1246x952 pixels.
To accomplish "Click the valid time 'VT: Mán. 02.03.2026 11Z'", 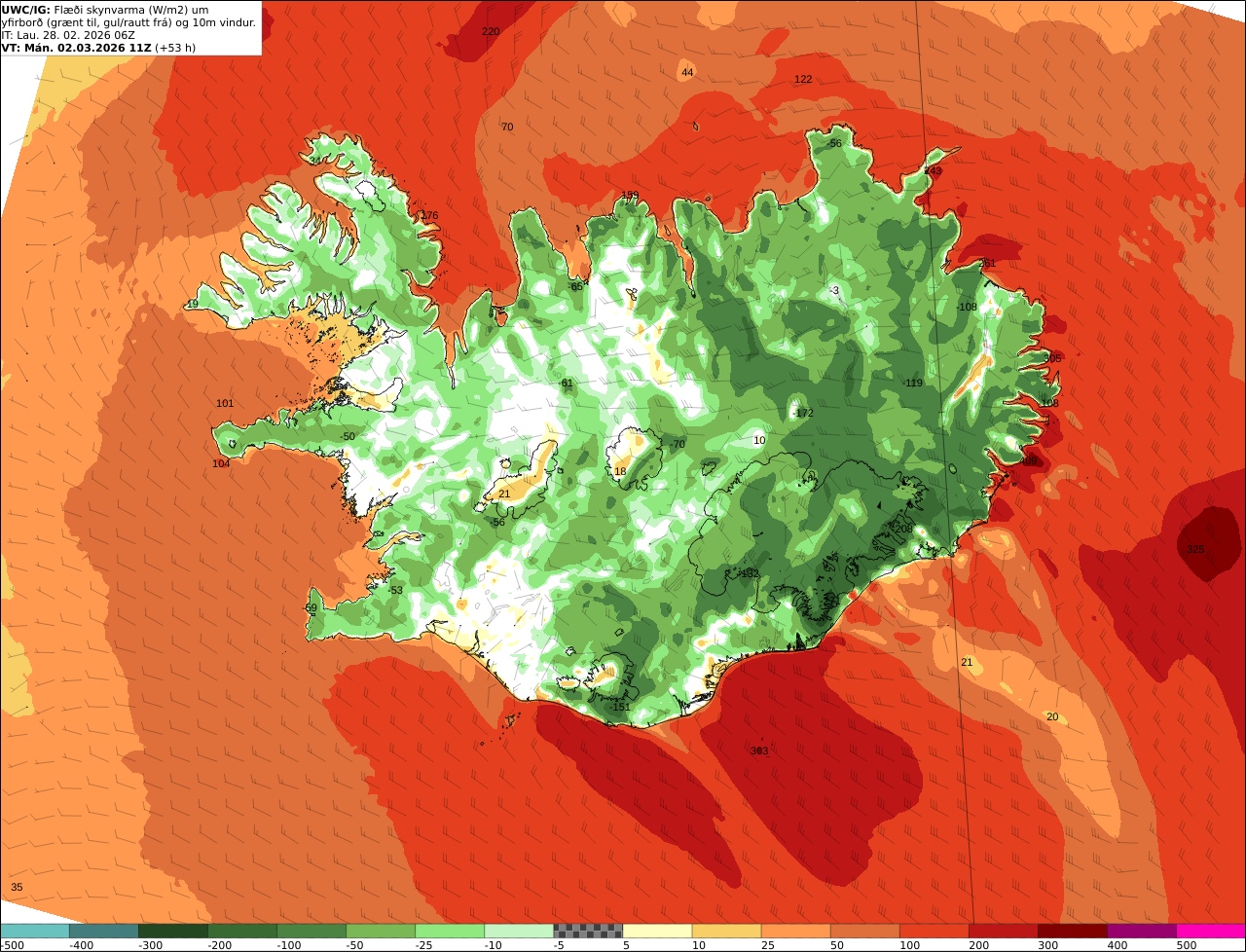I will click(x=76, y=48).
